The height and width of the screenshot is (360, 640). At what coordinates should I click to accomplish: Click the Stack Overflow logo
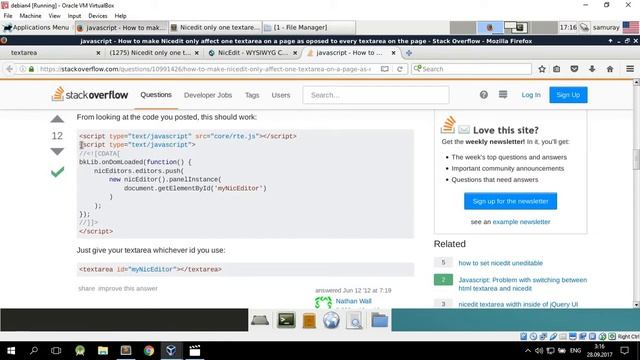pyautogui.click(x=90, y=94)
